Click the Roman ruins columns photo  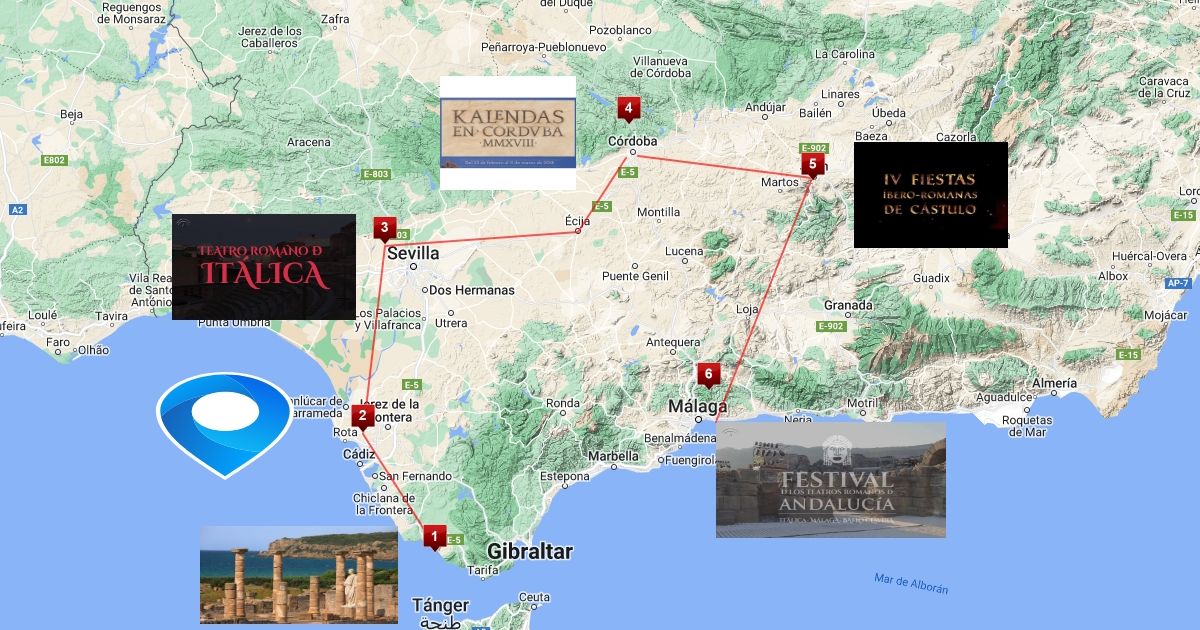pos(299,575)
